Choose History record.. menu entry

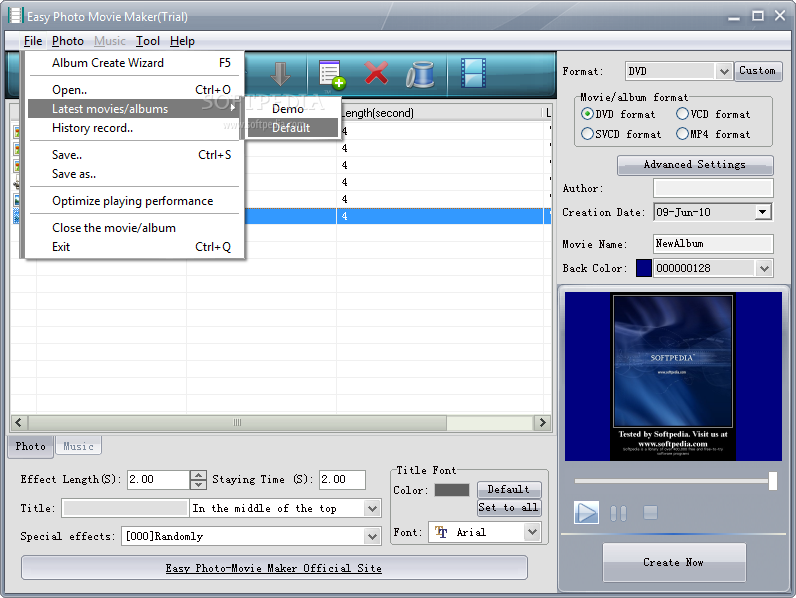134,128
